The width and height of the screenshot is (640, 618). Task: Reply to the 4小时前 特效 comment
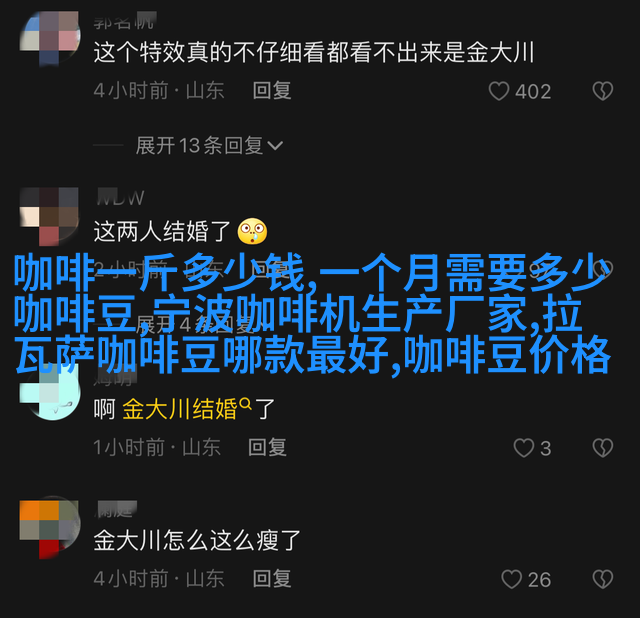pos(272,91)
